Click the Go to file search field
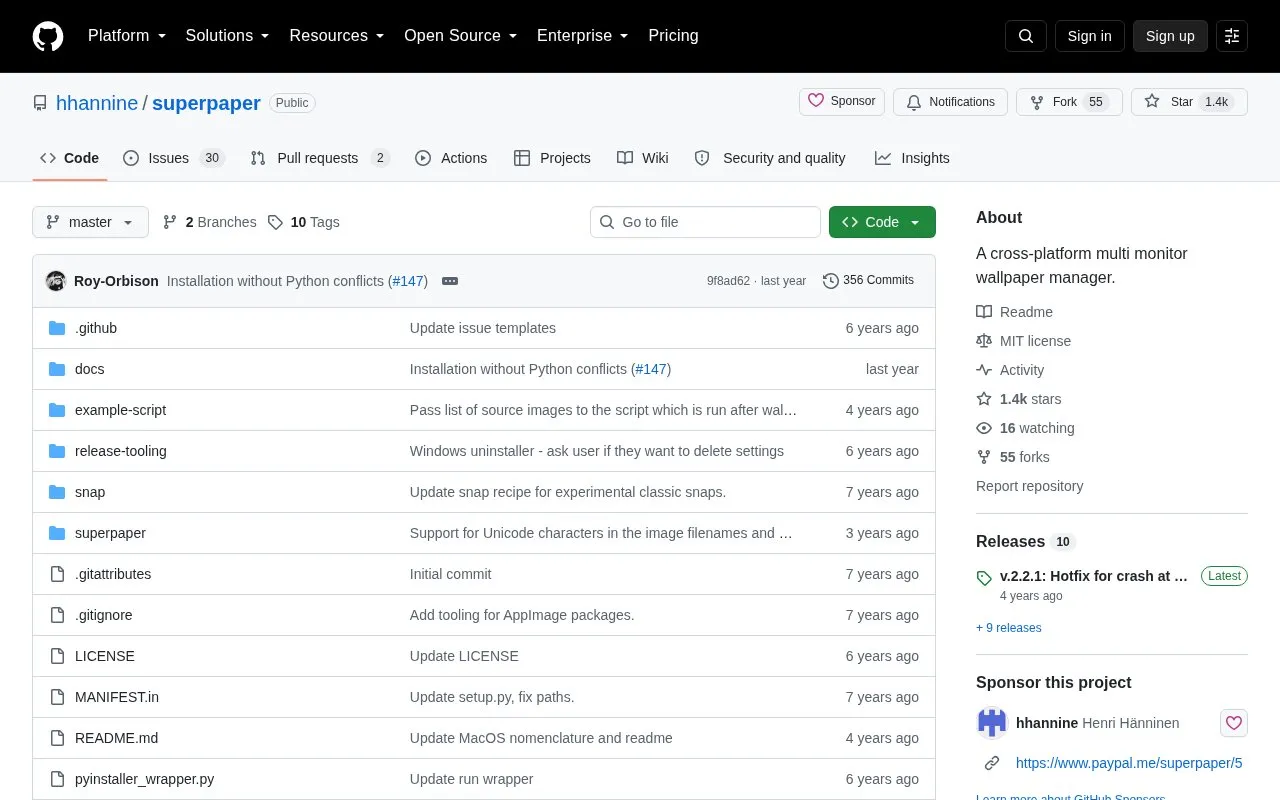The width and height of the screenshot is (1280, 800). [x=705, y=222]
